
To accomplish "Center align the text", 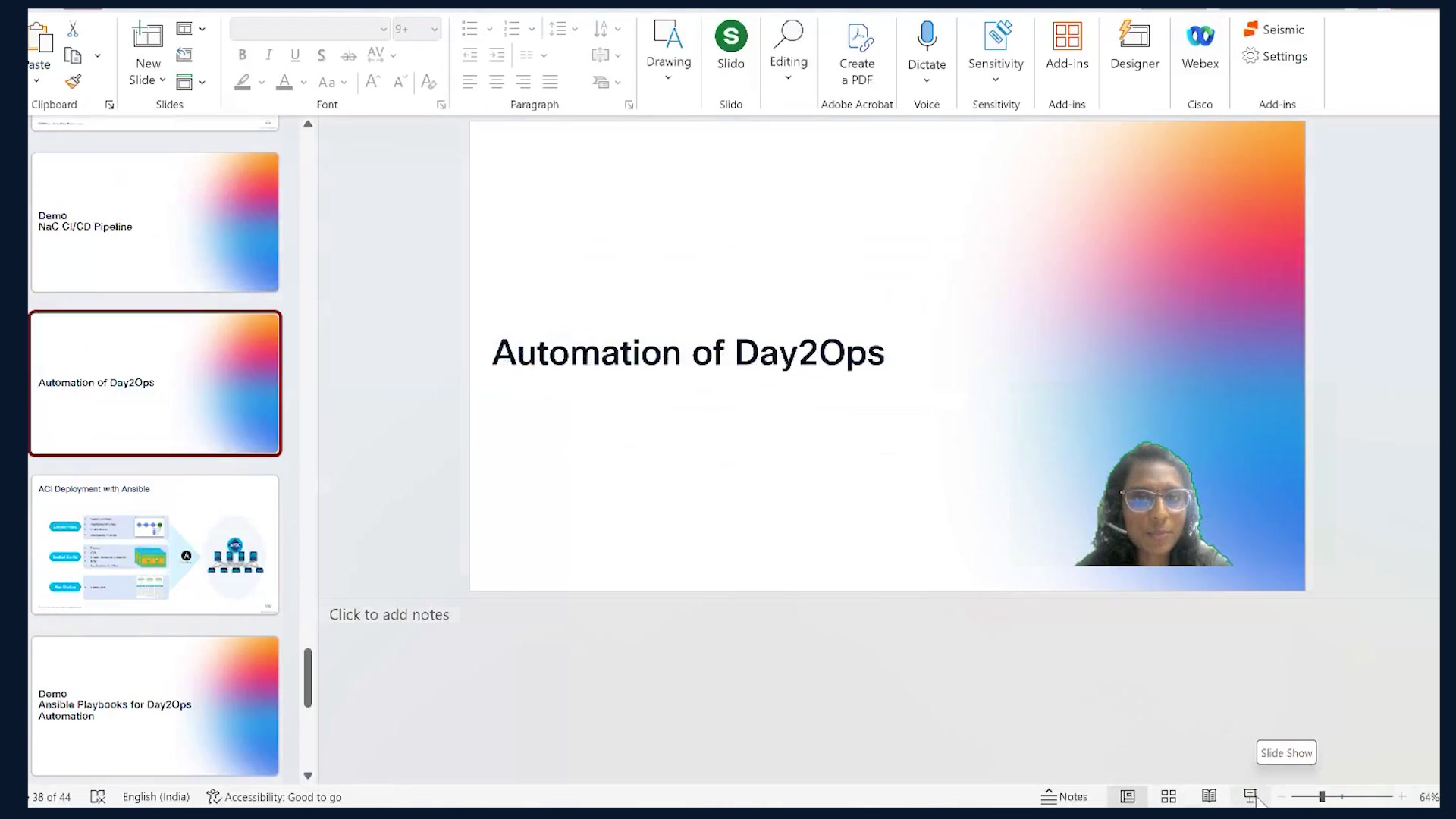I will point(497,82).
